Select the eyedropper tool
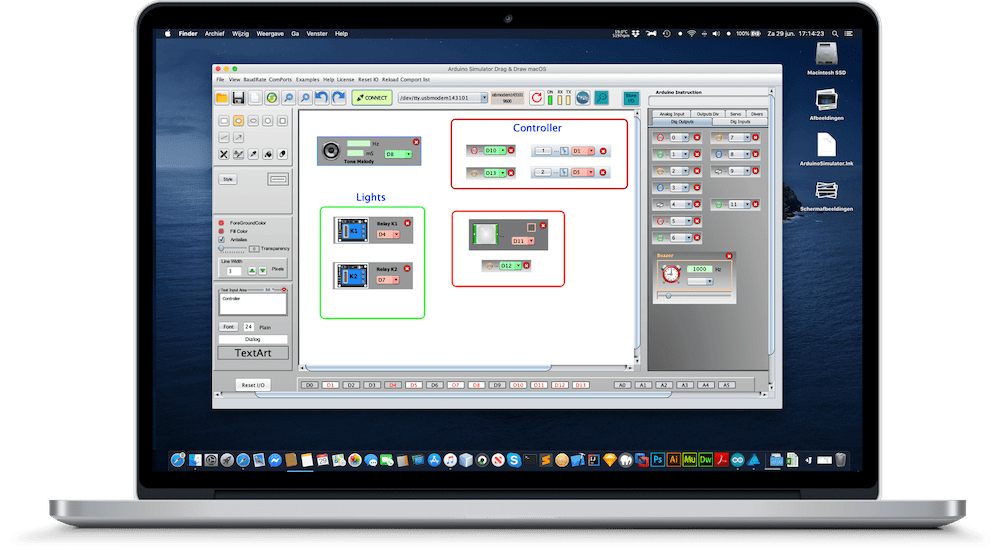 tap(253, 154)
